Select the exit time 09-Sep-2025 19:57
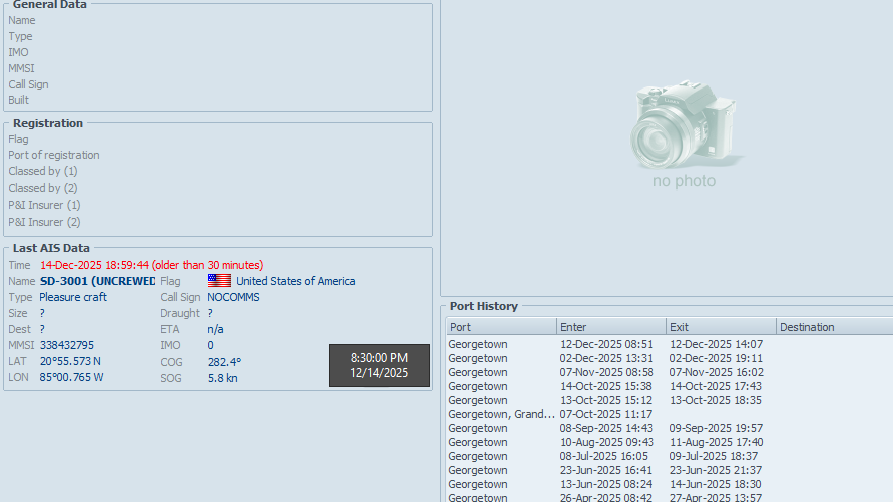Viewport: 893px width, 502px height. (716, 428)
